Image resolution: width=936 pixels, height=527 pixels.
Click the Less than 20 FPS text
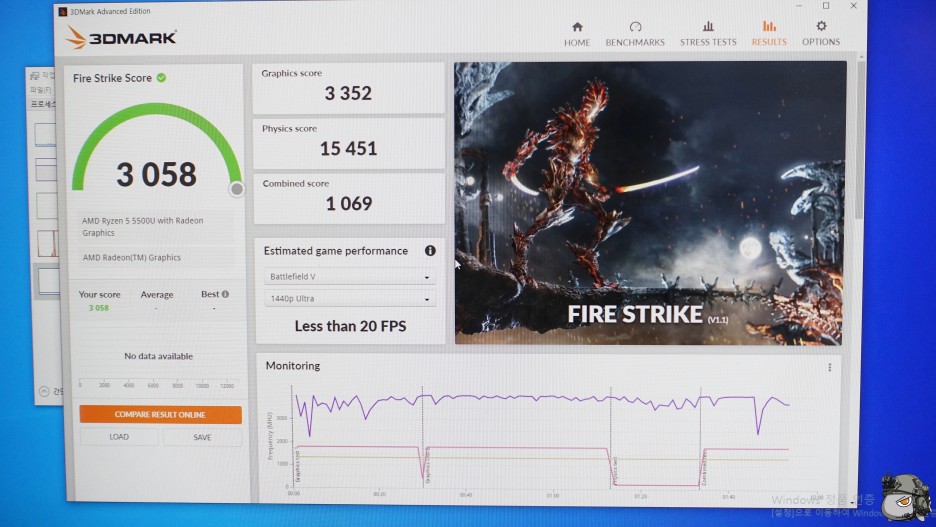tap(350, 326)
